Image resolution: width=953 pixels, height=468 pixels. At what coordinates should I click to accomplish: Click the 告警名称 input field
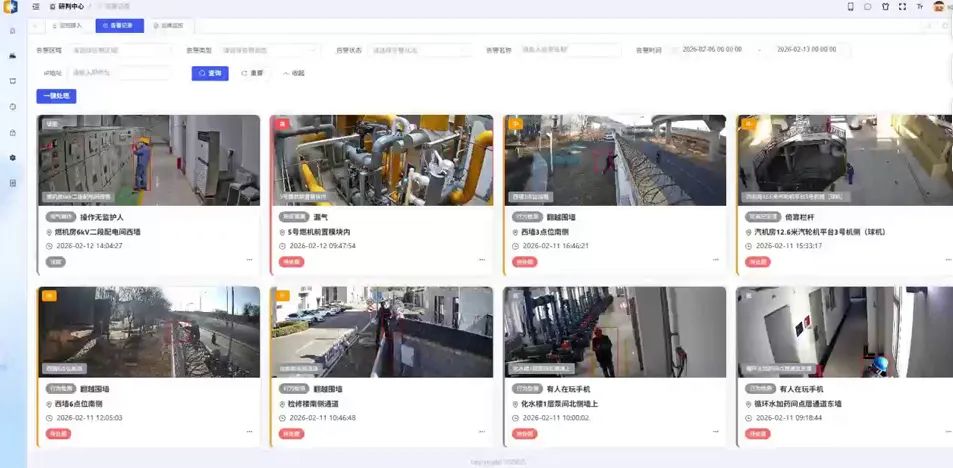point(570,50)
